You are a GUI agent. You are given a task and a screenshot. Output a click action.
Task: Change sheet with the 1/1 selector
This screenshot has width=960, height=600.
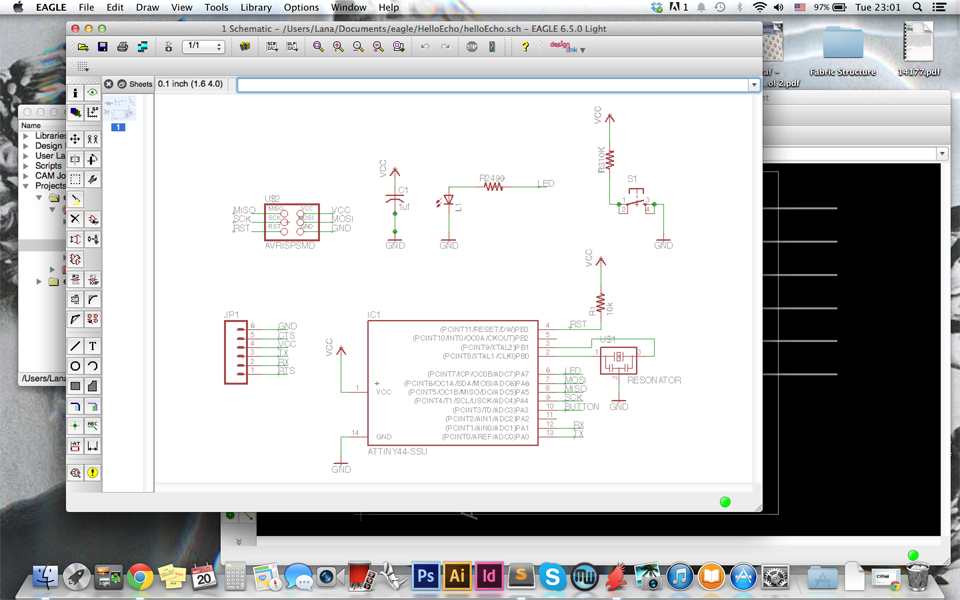(203, 47)
